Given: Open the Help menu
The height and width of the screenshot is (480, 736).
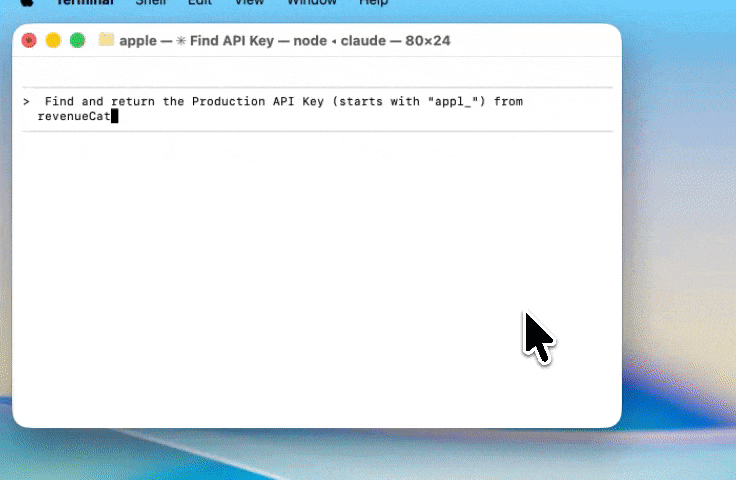Looking at the screenshot, I should [373, 3].
